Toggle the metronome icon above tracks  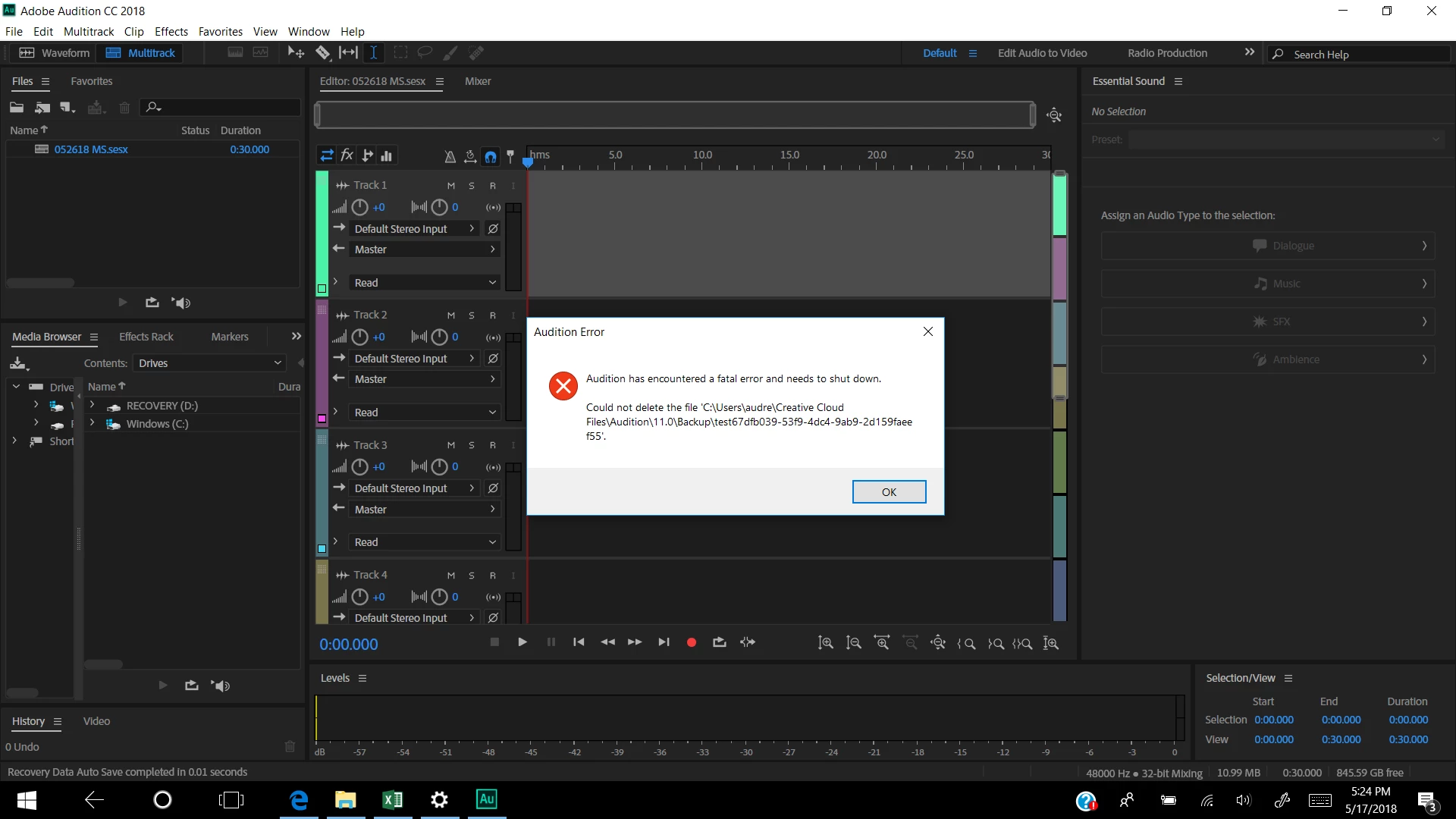(x=450, y=156)
